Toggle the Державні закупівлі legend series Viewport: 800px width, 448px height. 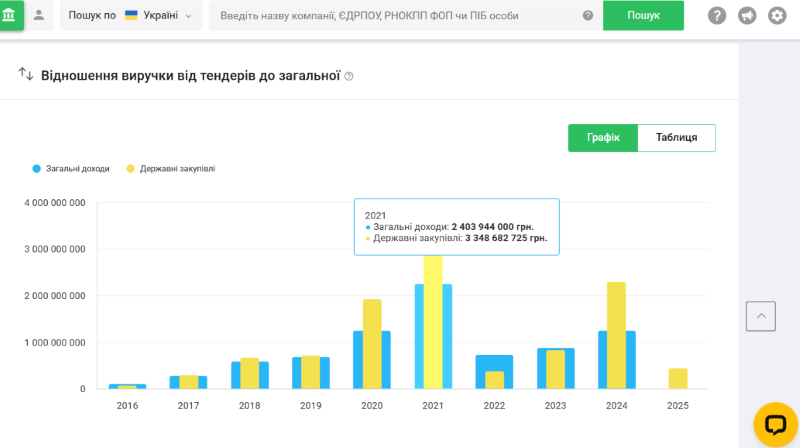tap(170, 169)
